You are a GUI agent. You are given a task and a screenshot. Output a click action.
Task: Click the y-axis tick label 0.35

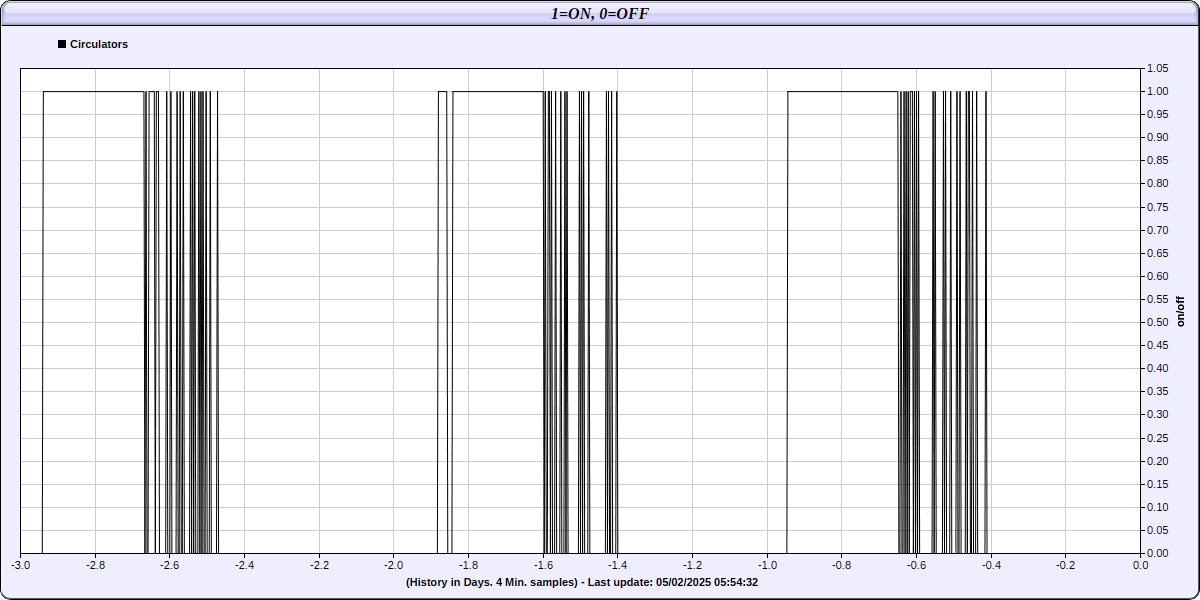1157,391
